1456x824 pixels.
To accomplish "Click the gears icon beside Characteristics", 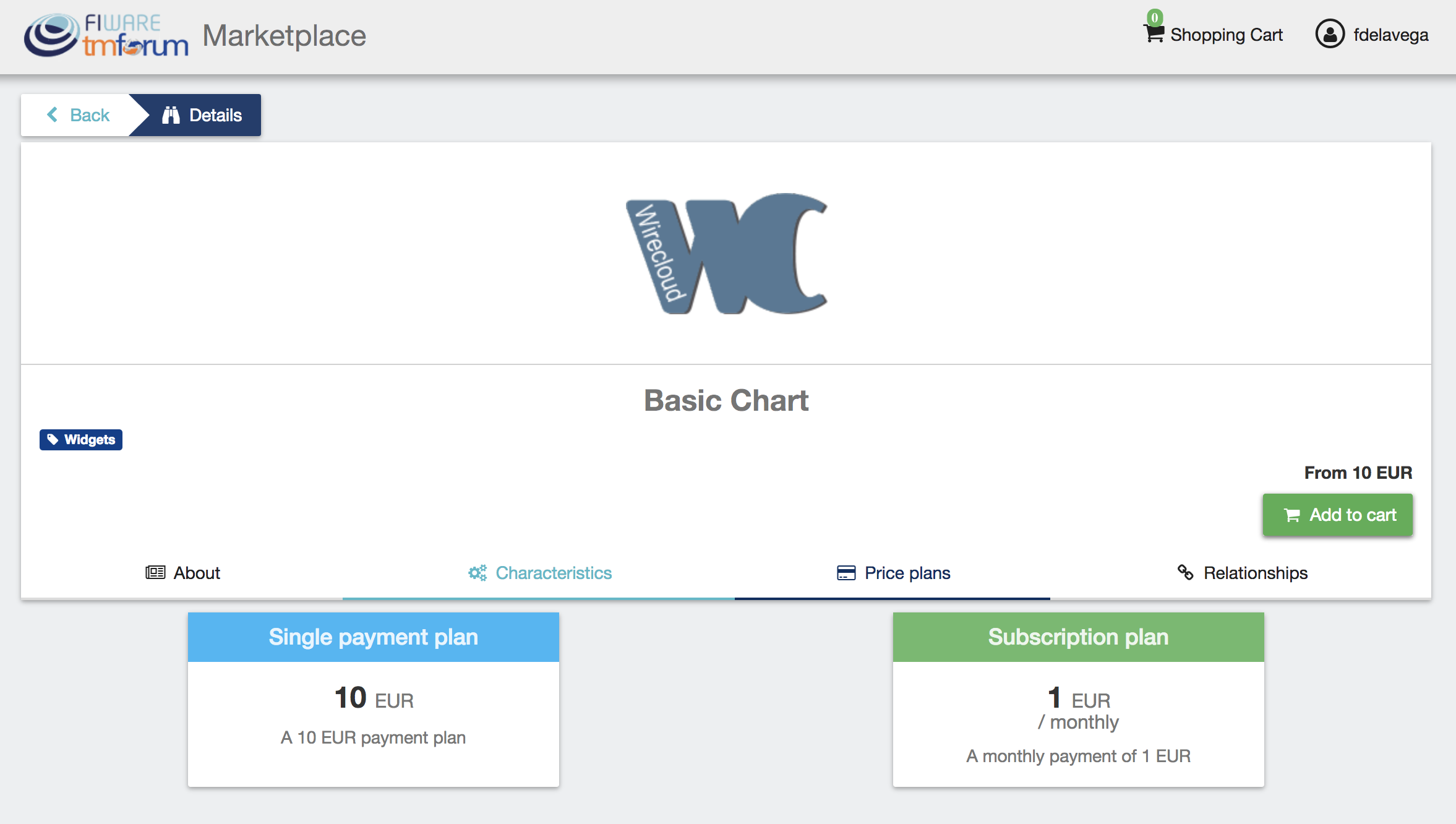I will coord(477,573).
